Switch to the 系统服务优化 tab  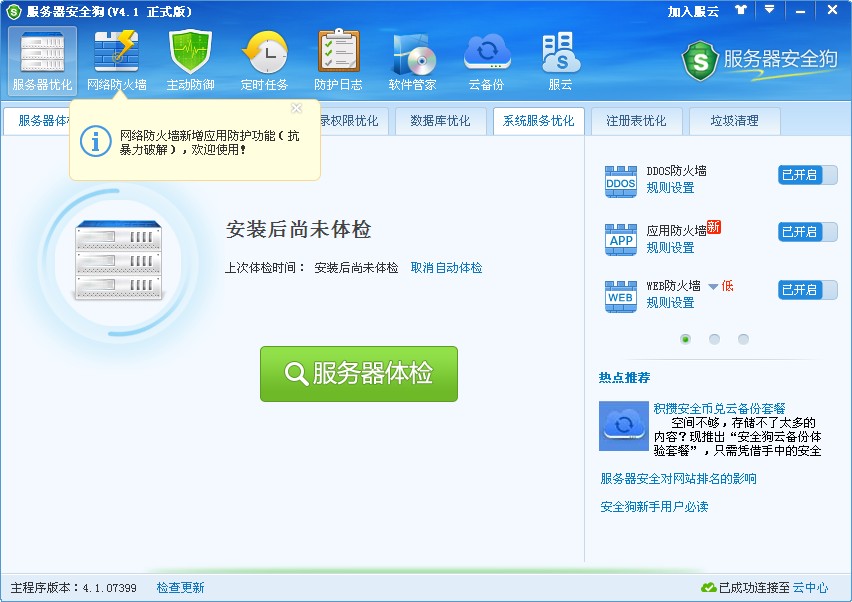point(538,121)
